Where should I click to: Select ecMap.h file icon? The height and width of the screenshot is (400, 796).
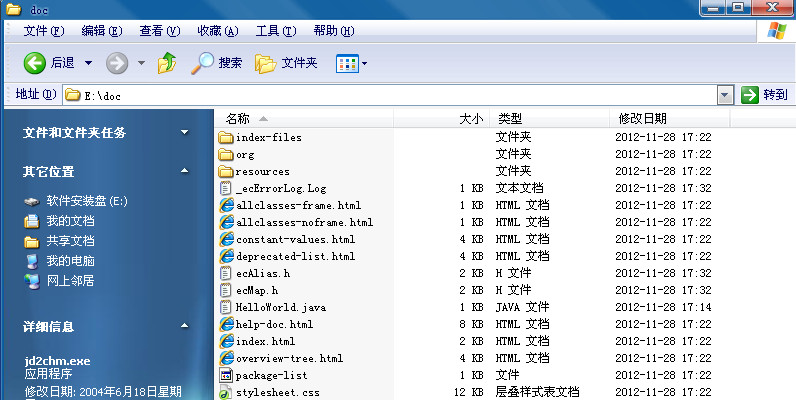click(x=225, y=290)
